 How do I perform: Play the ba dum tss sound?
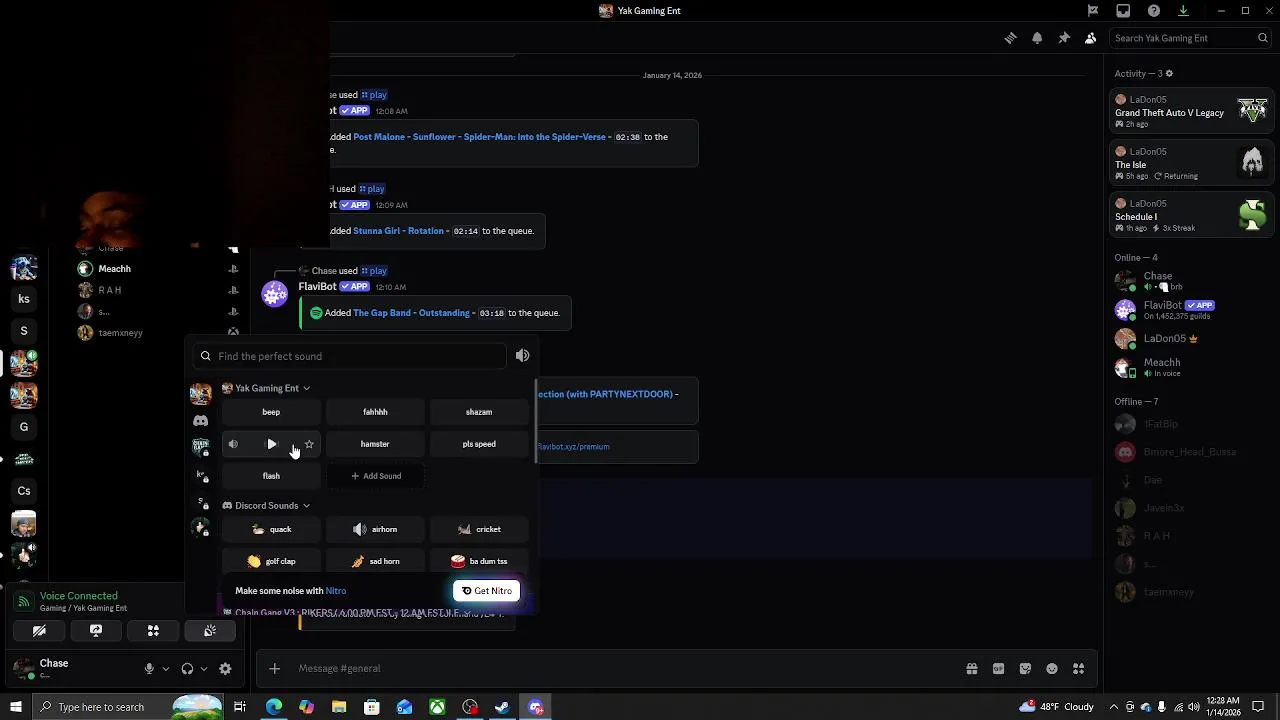tap(479, 561)
